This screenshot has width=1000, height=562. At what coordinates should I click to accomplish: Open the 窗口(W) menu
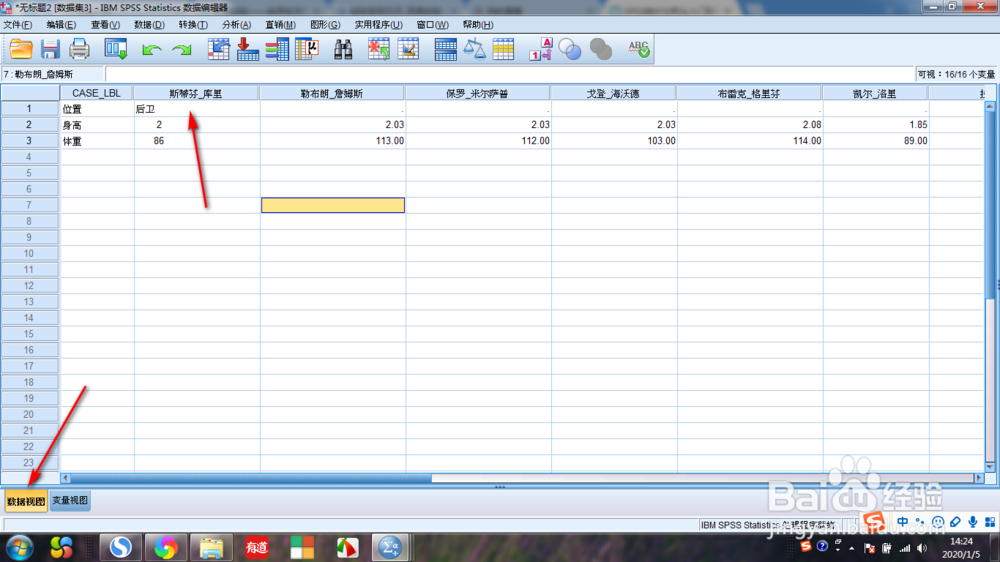point(432,25)
